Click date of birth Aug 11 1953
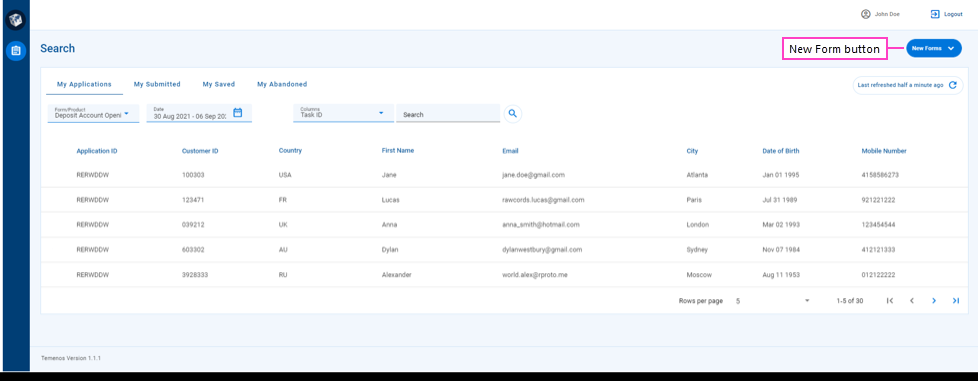The image size is (978, 381). tap(781, 274)
